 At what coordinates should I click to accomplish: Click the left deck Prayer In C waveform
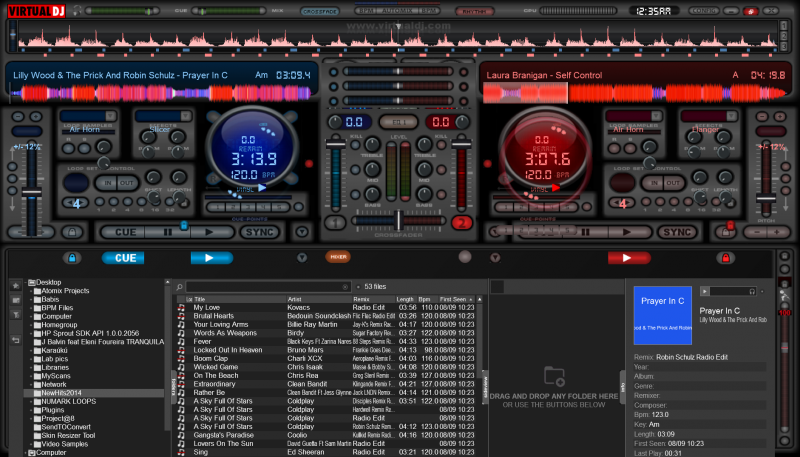click(162, 93)
